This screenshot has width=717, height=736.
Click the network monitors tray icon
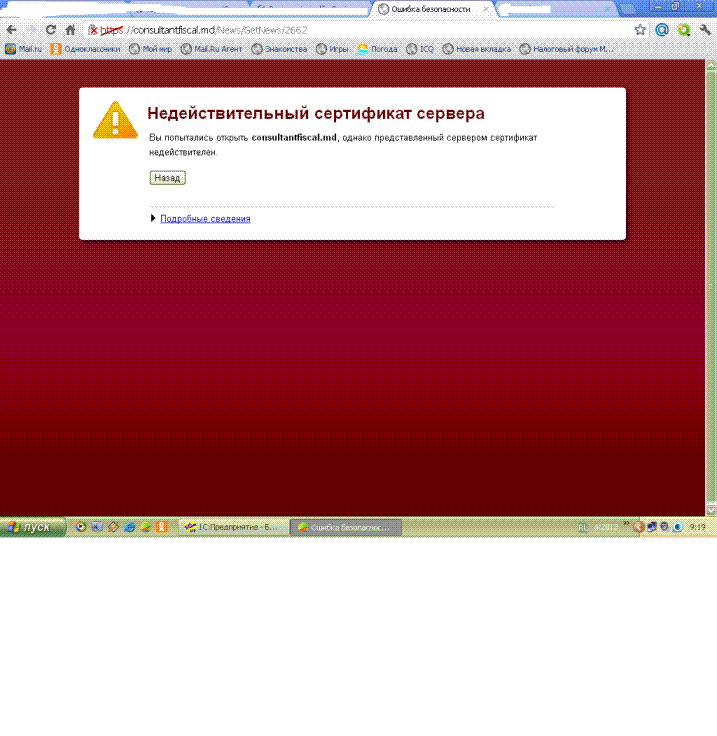pyautogui.click(x=652, y=527)
